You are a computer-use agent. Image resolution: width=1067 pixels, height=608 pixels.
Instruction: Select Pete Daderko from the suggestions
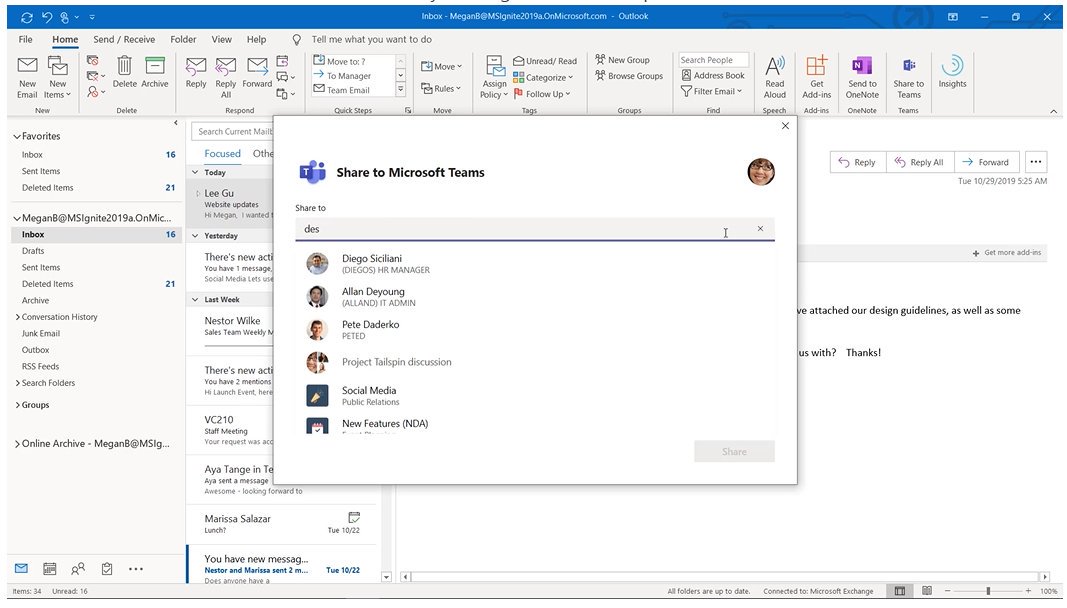pos(534,330)
